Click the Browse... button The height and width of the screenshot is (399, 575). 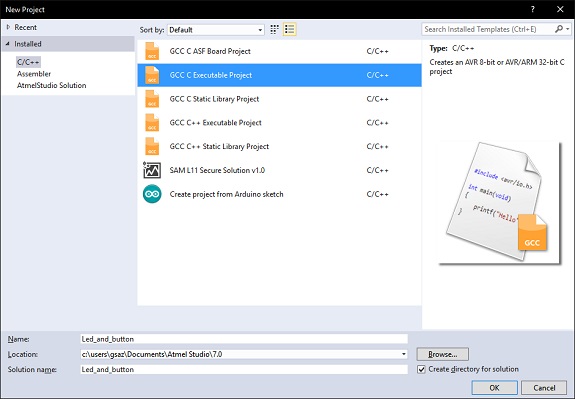(x=443, y=354)
